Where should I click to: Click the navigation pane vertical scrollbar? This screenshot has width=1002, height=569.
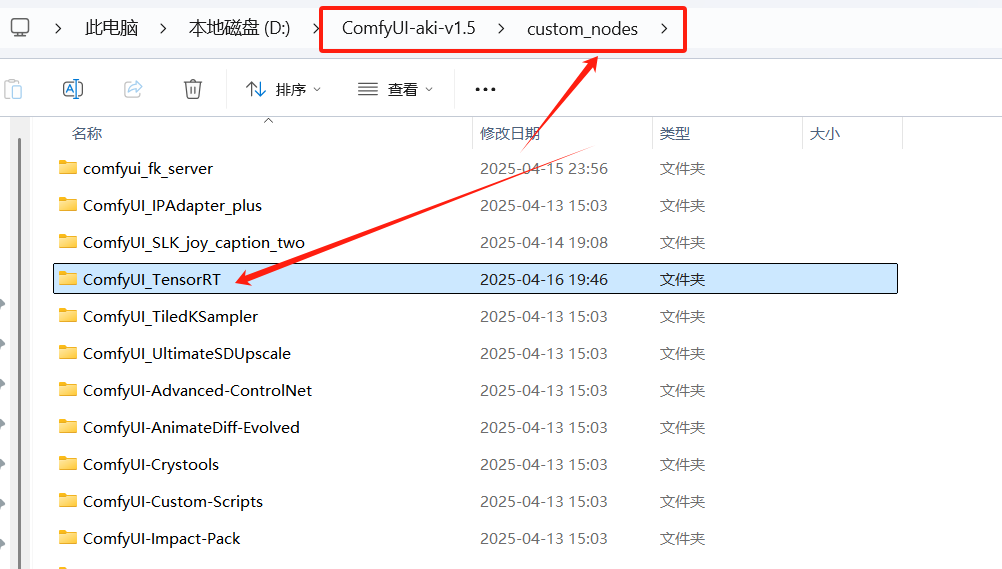(19, 353)
